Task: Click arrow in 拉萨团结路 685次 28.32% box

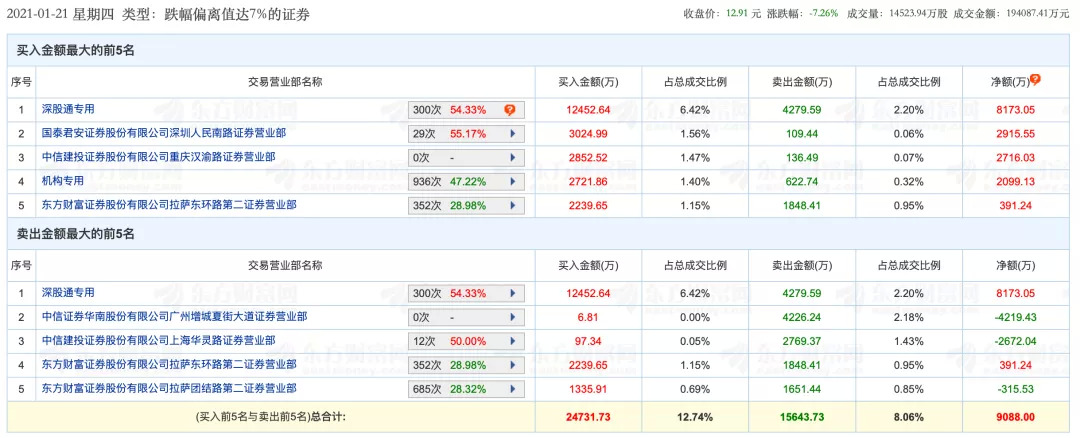Action: [511, 389]
